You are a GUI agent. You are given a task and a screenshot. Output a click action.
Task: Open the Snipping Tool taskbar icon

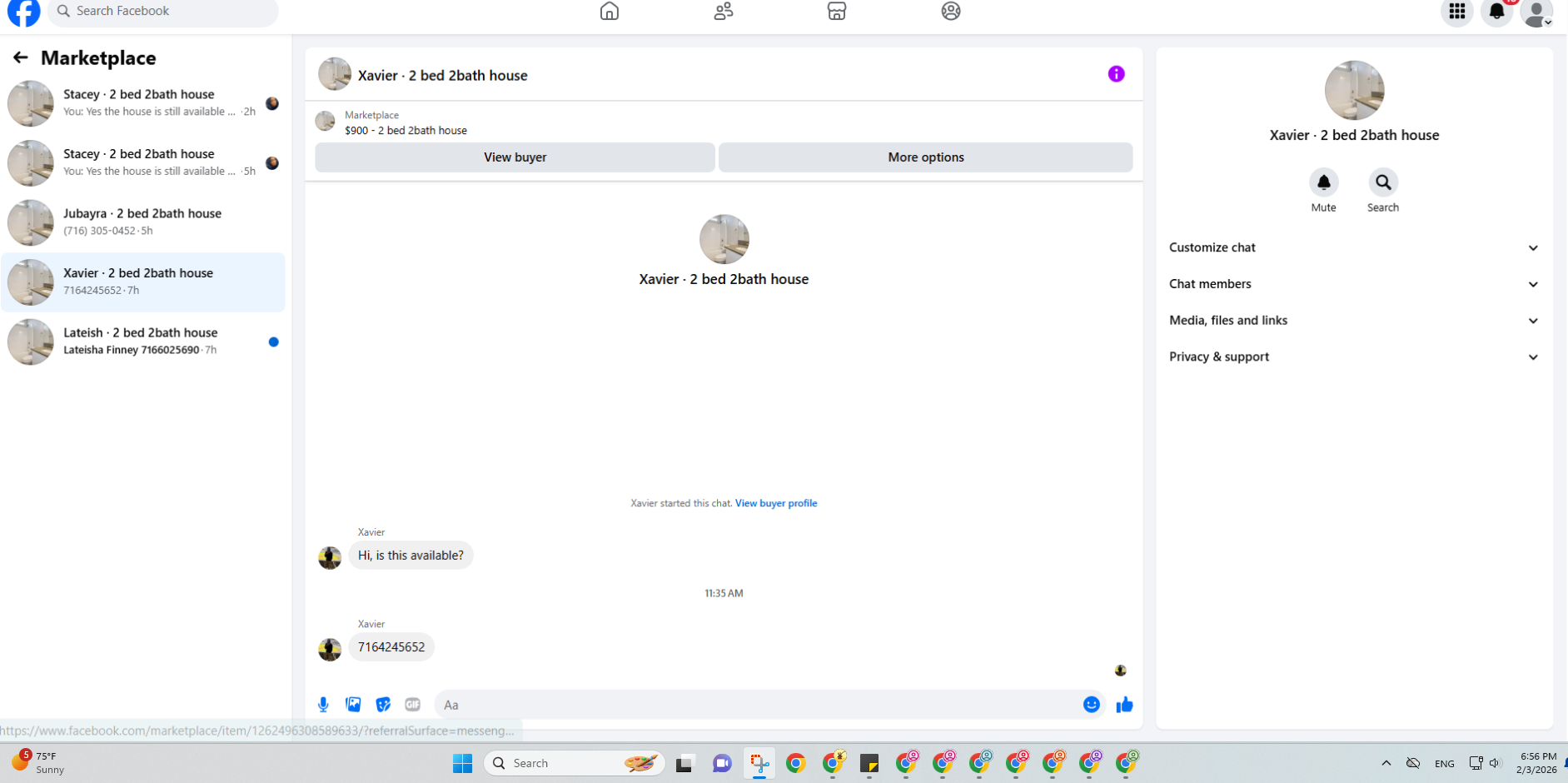759,763
